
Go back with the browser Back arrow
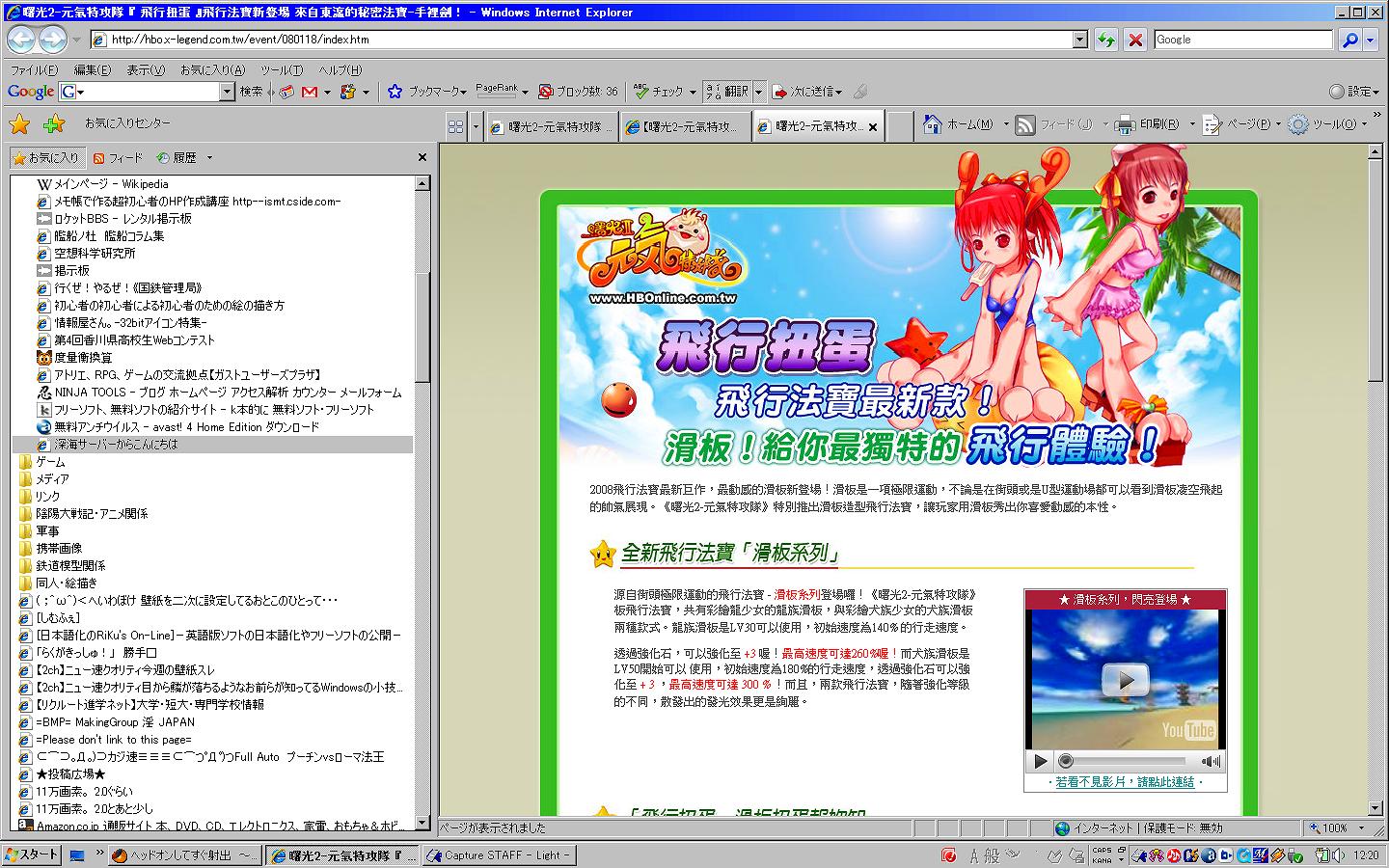tap(22, 40)
